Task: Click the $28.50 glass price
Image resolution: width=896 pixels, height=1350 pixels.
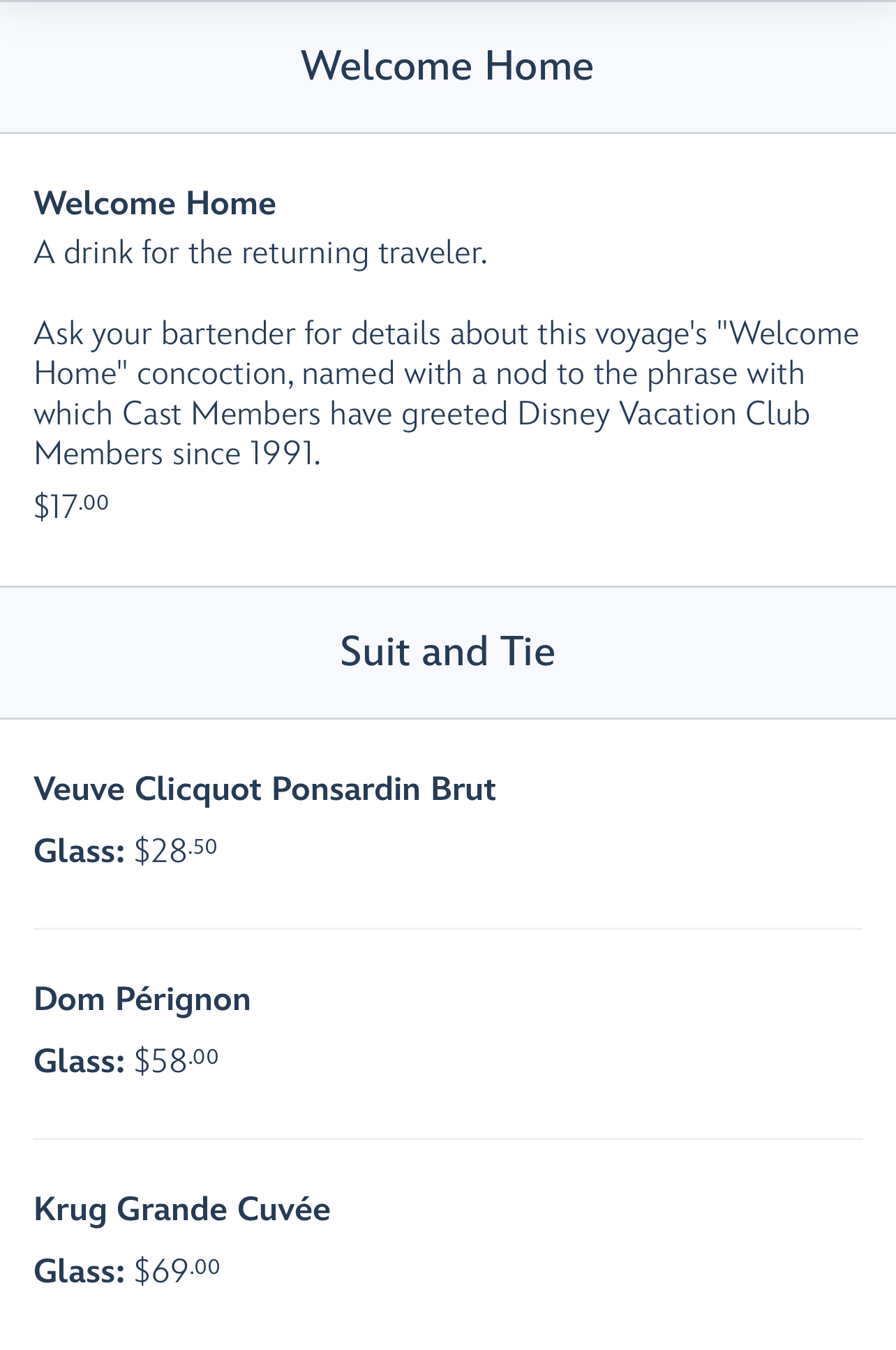Action: click(176, 851)
